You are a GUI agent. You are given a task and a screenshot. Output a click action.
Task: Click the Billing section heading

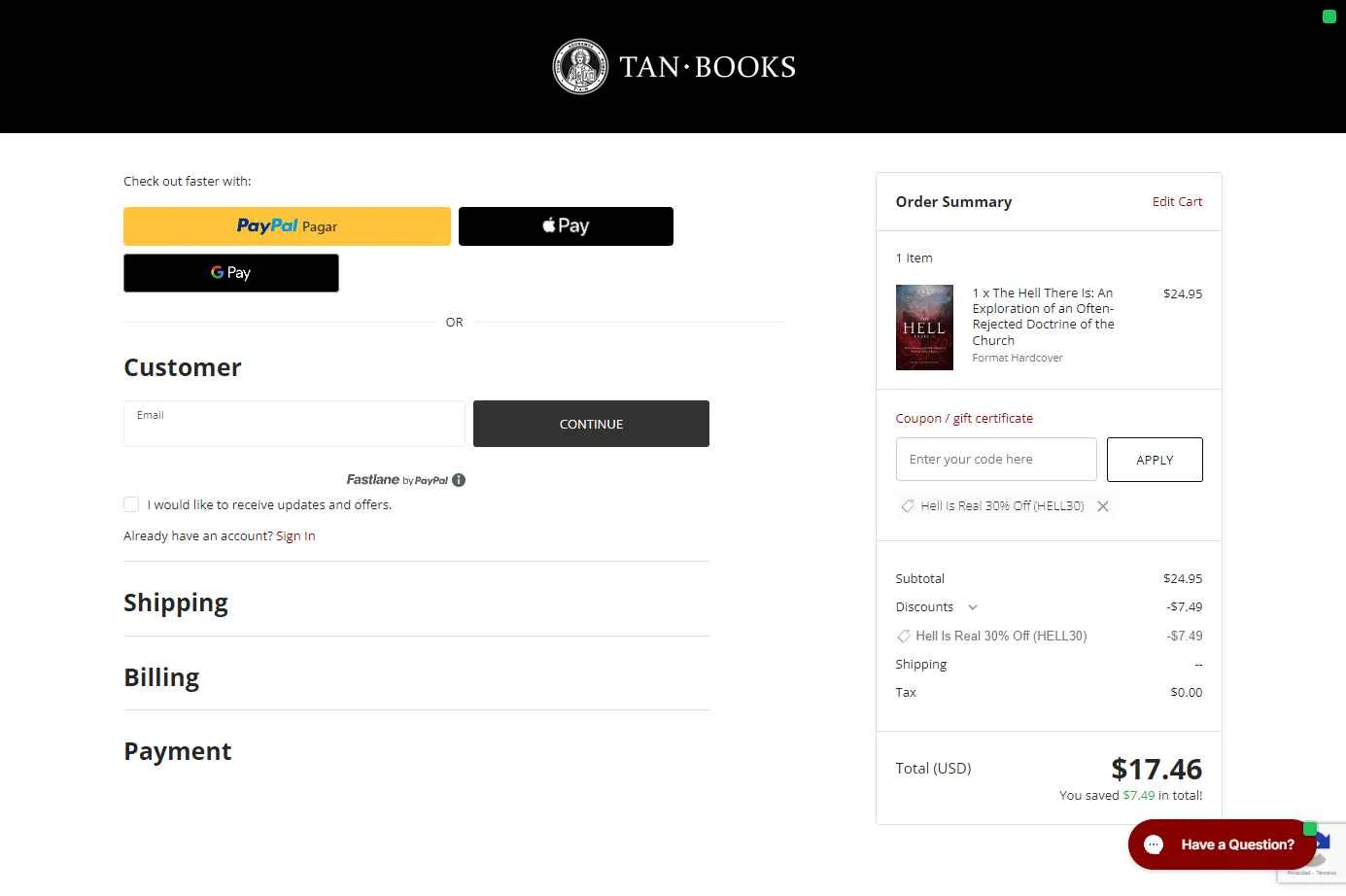point(161,677)
